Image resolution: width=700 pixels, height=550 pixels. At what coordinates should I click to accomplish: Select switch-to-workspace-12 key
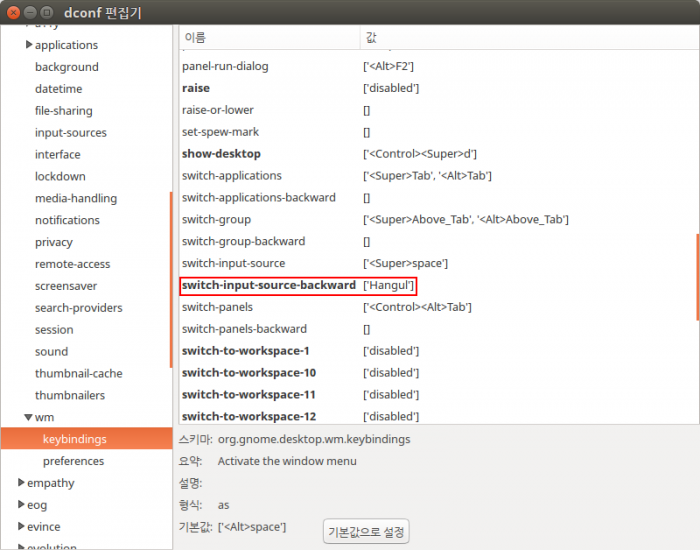tap(249, 416)
